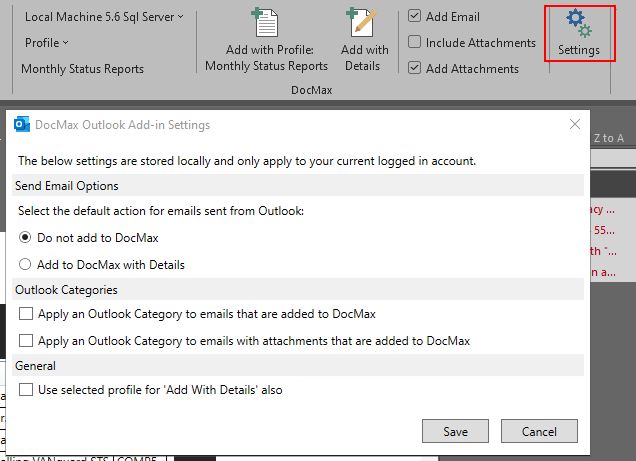Enable Outlook Category for added emails
Screen dimensions: 636x461
tap(26, 314)
